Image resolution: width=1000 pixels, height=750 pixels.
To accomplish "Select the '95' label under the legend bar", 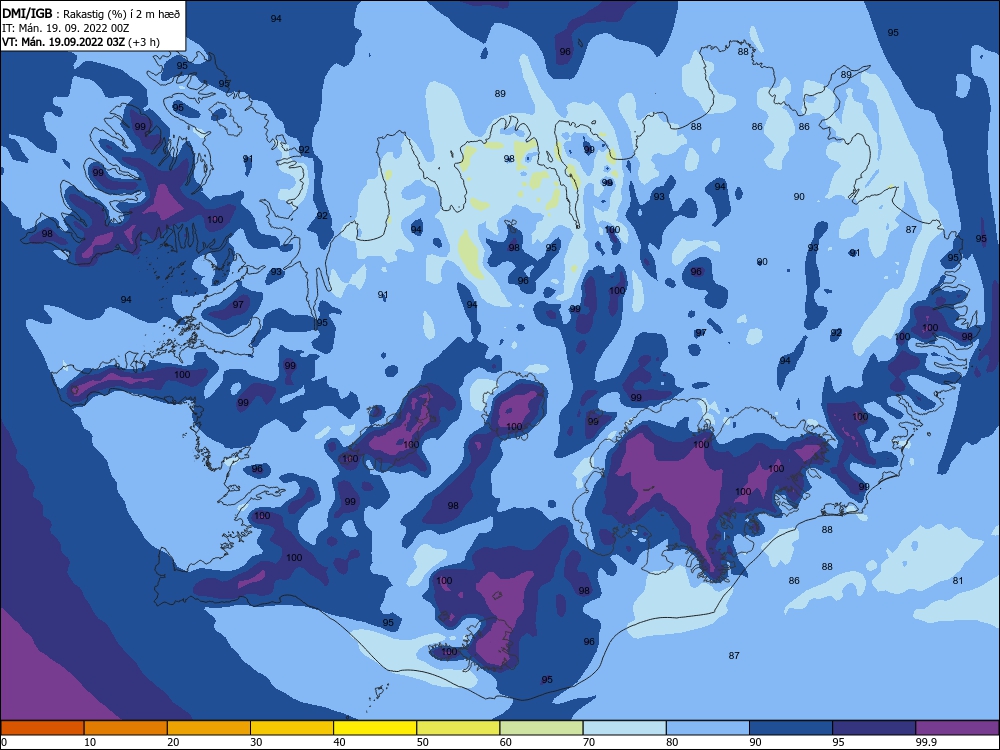I will point(839,742).
